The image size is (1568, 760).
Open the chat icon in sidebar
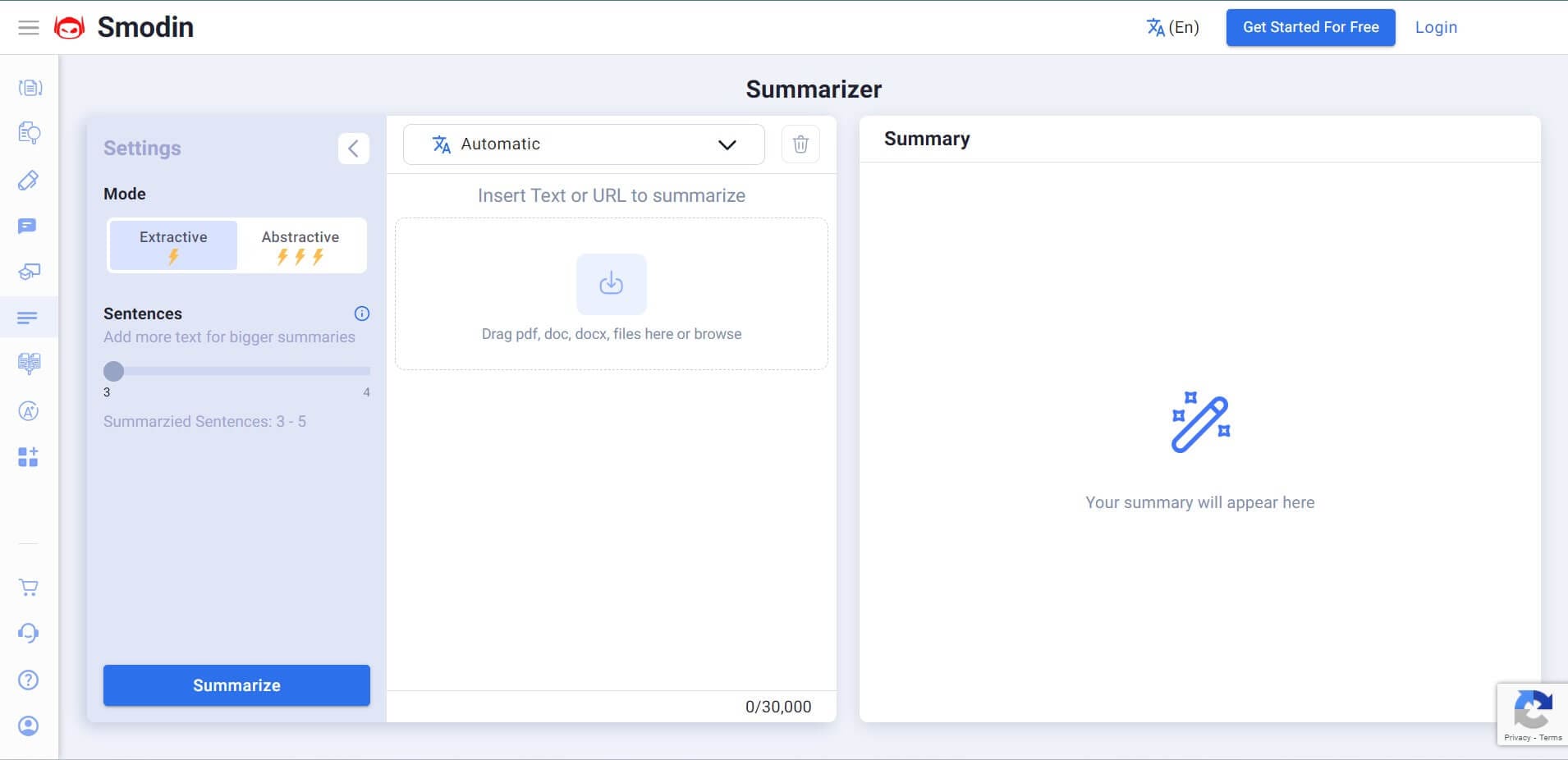point(28,227)
